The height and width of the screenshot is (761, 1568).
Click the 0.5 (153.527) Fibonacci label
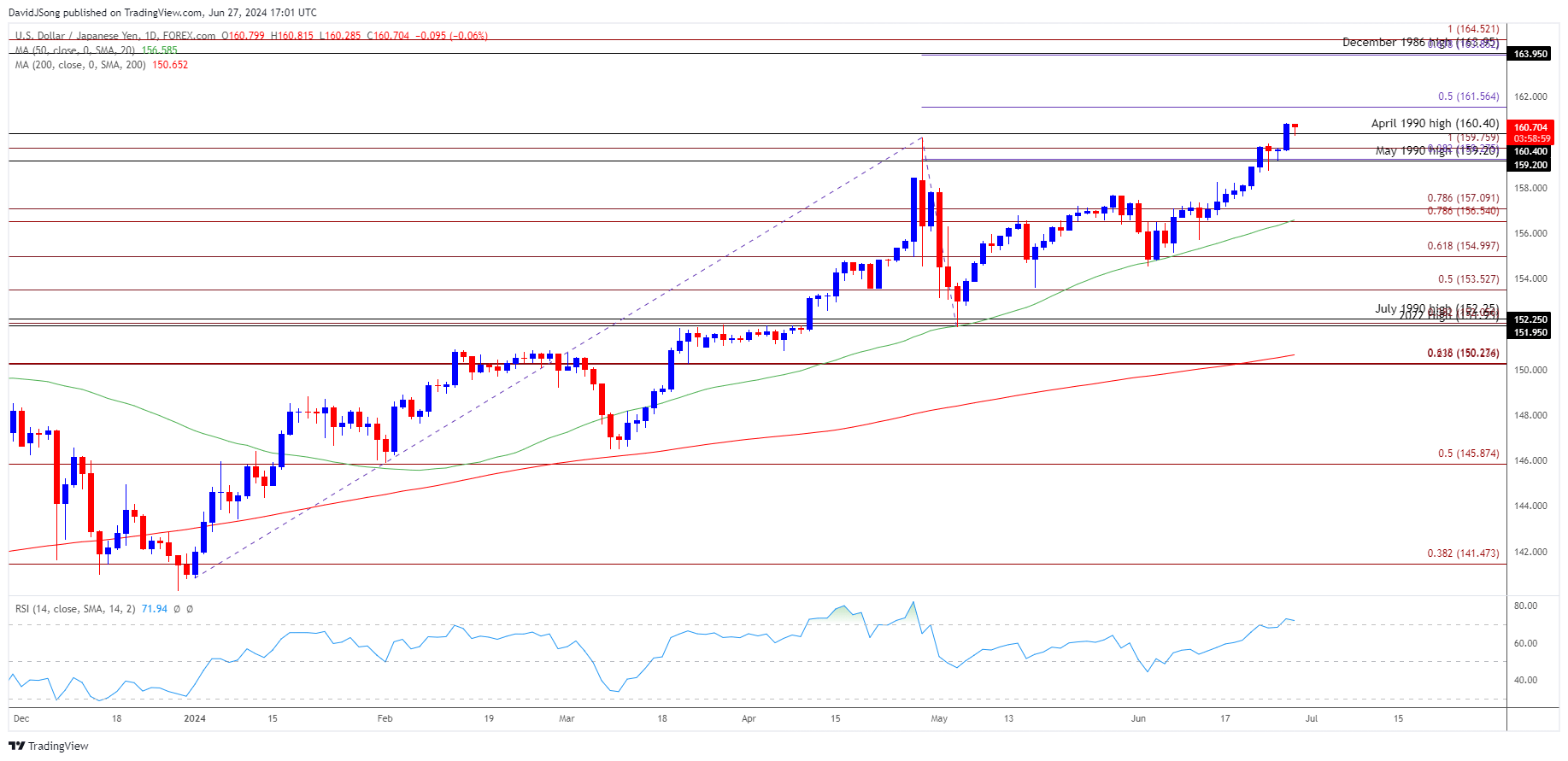click(x=1468, y=279)
